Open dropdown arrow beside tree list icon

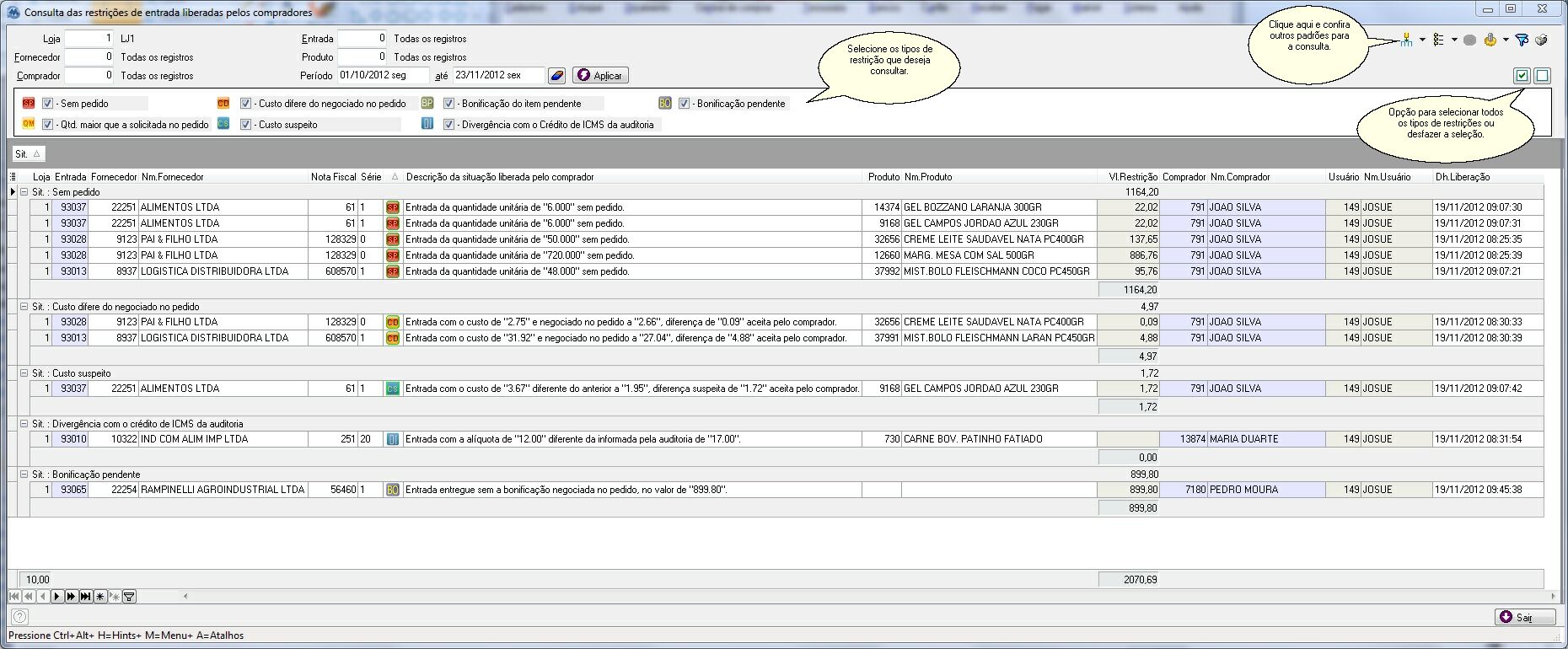pos(1454,40)
